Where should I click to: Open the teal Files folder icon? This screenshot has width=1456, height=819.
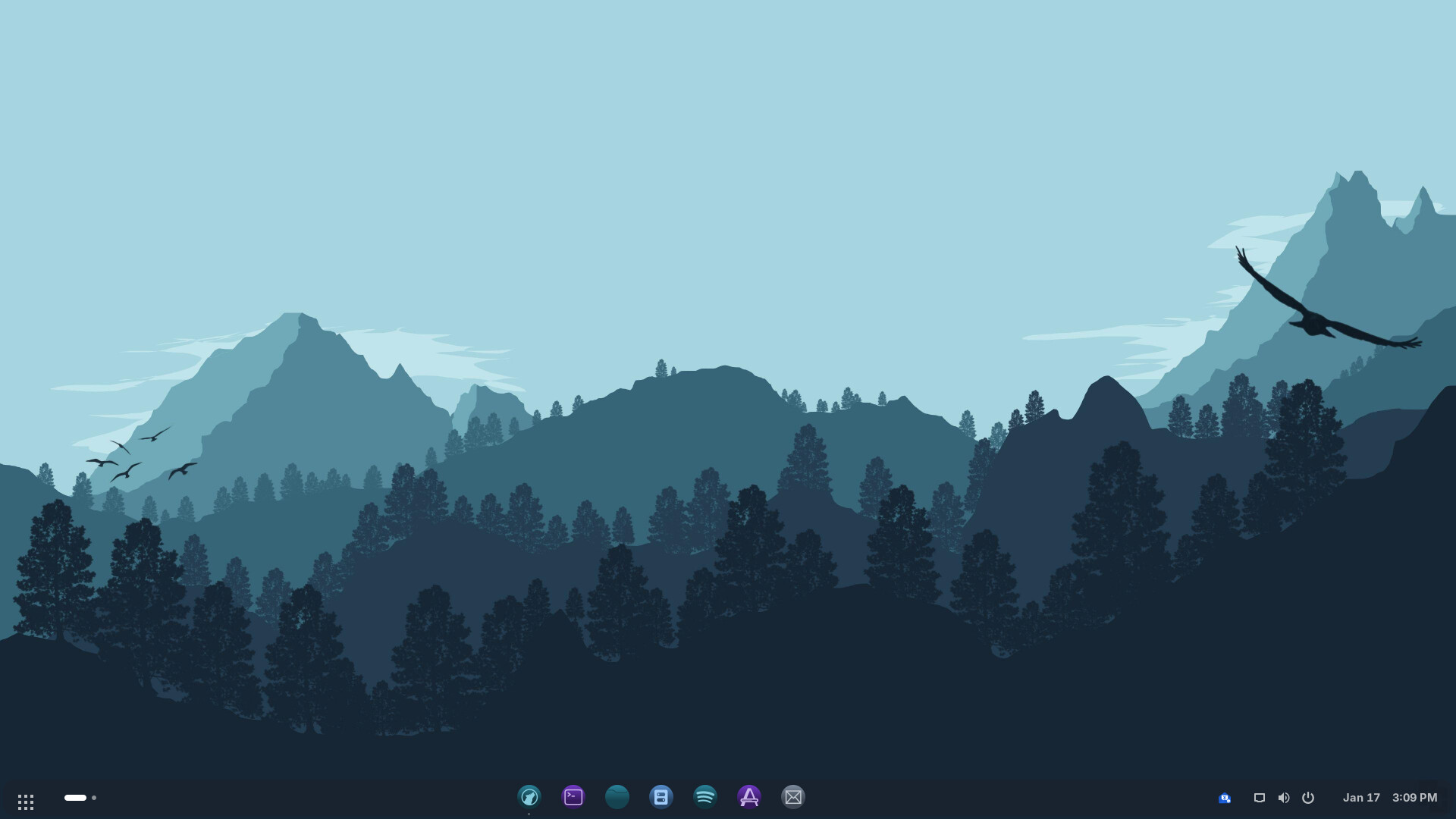pos(617,796)
